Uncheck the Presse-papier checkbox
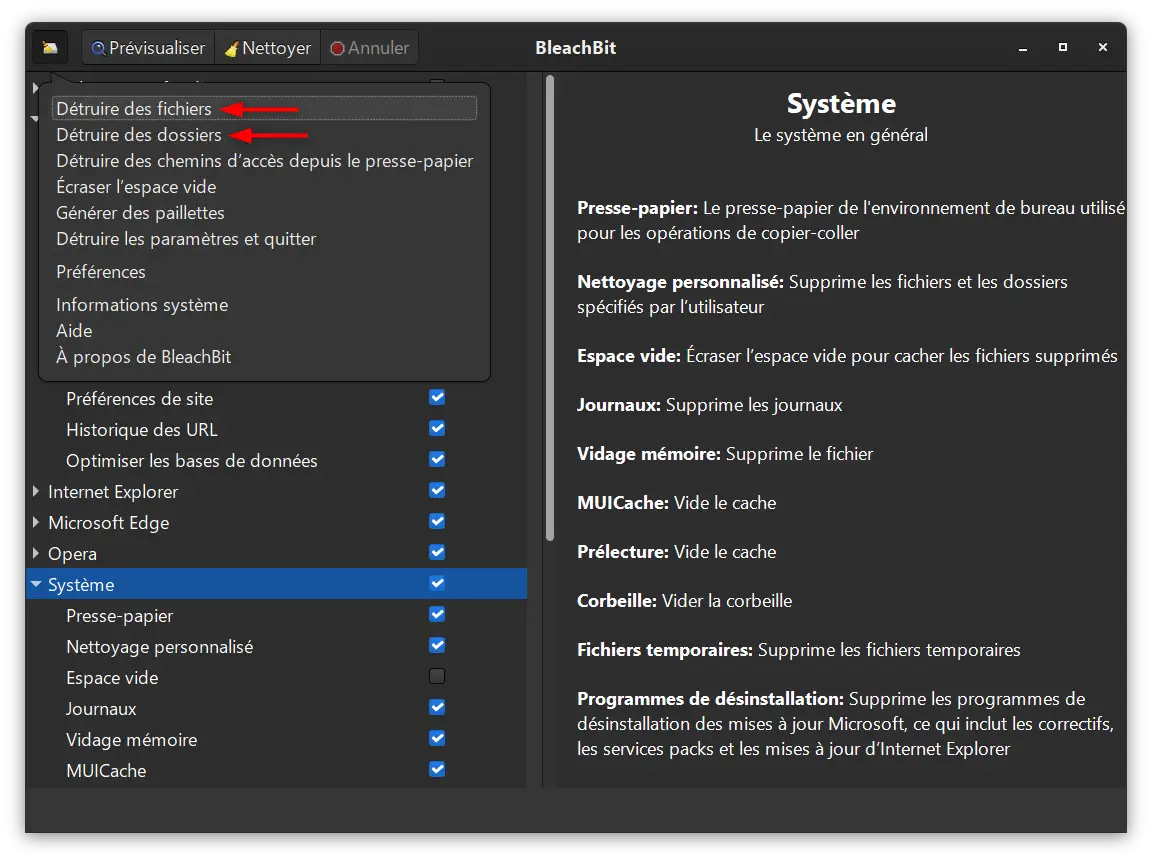Screen dimensions: 1152x861 (x=437, y=614)
